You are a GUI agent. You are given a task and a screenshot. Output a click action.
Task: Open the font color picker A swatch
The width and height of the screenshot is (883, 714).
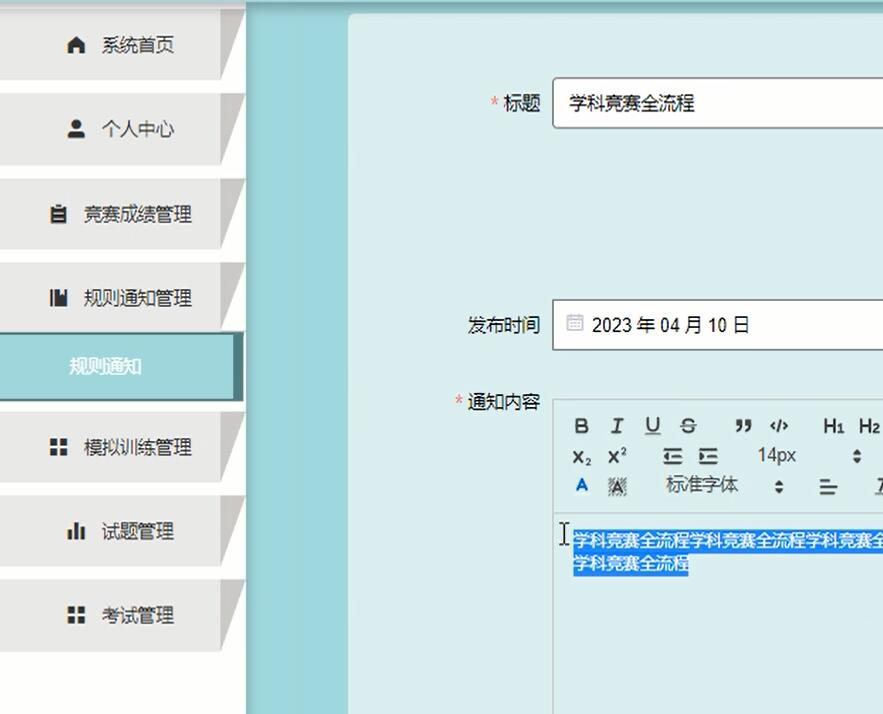[x=580, y=487]
